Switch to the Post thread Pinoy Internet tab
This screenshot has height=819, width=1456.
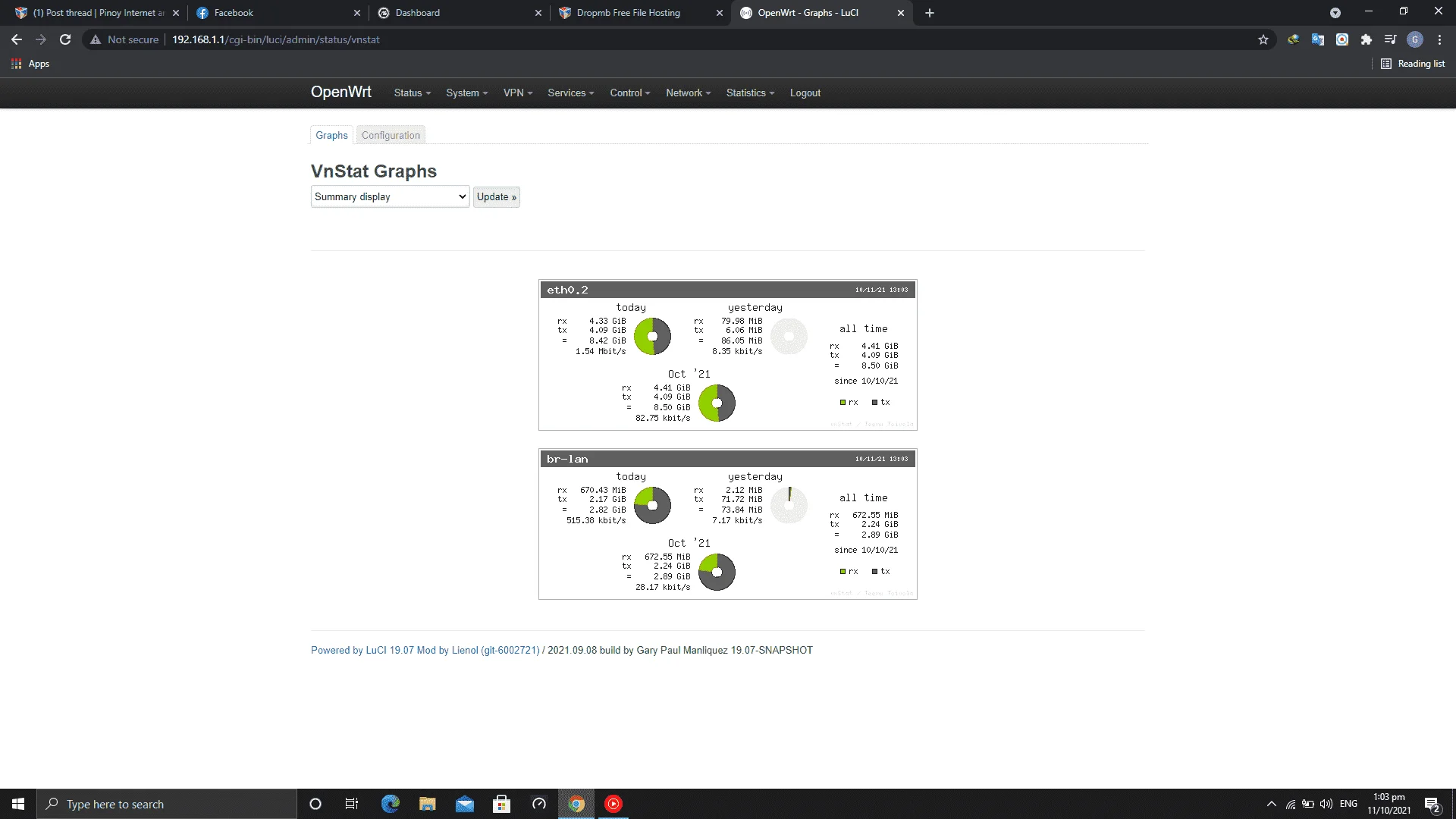(x=97, y=13)
